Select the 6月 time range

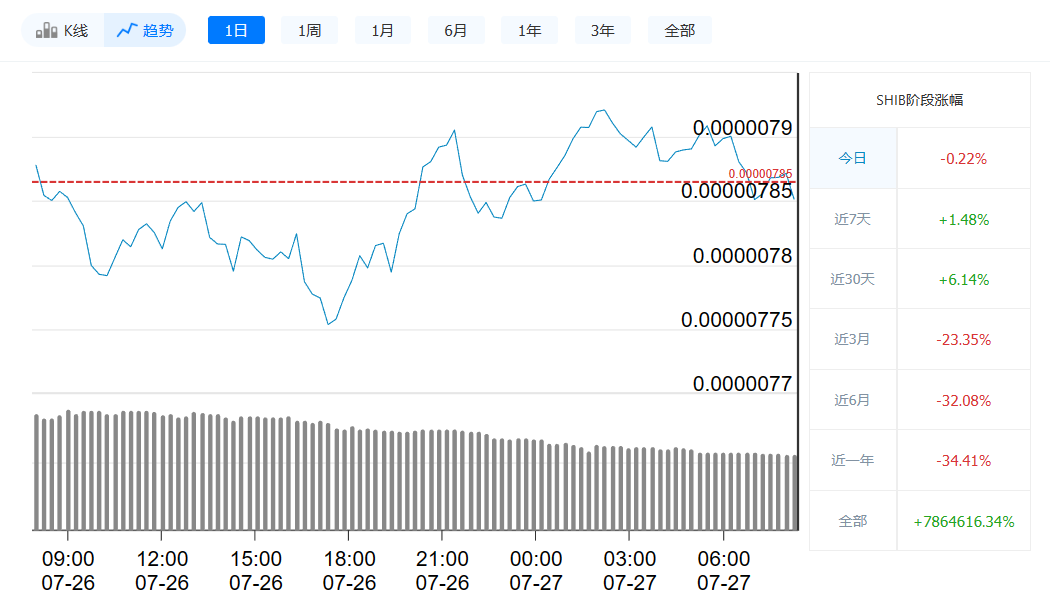point(456,29)
